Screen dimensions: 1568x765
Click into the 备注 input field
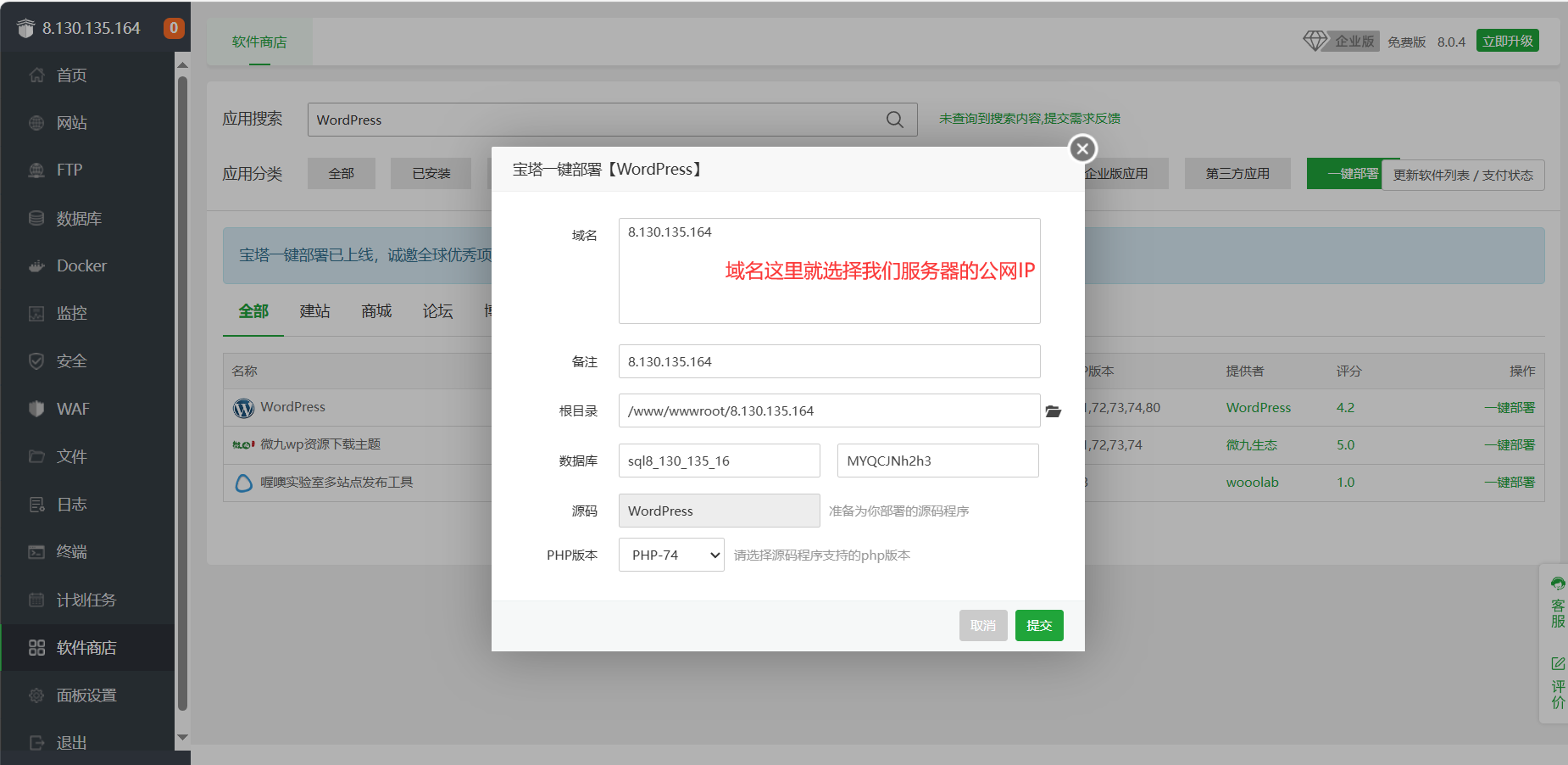coord(830,361)
